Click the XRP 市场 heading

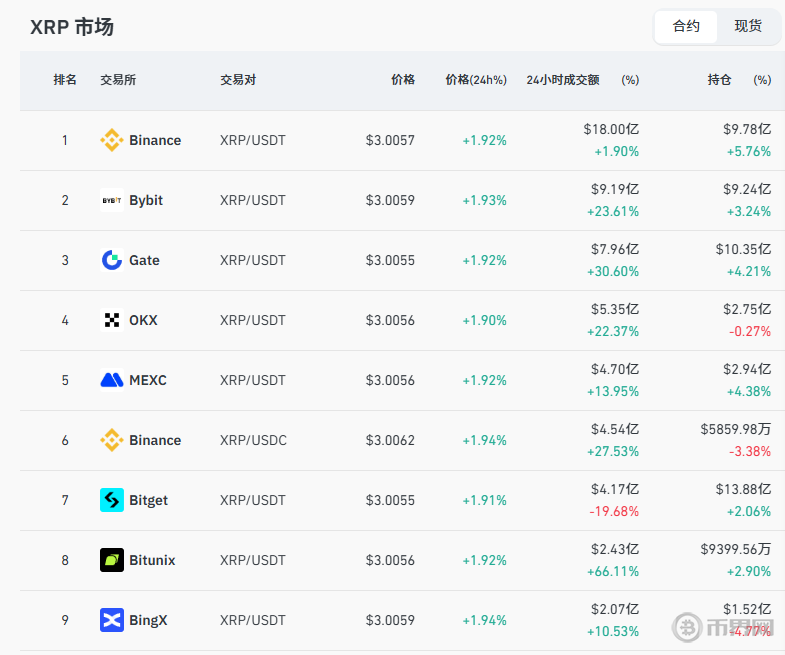pyautogui.click(x=72, y=27)
